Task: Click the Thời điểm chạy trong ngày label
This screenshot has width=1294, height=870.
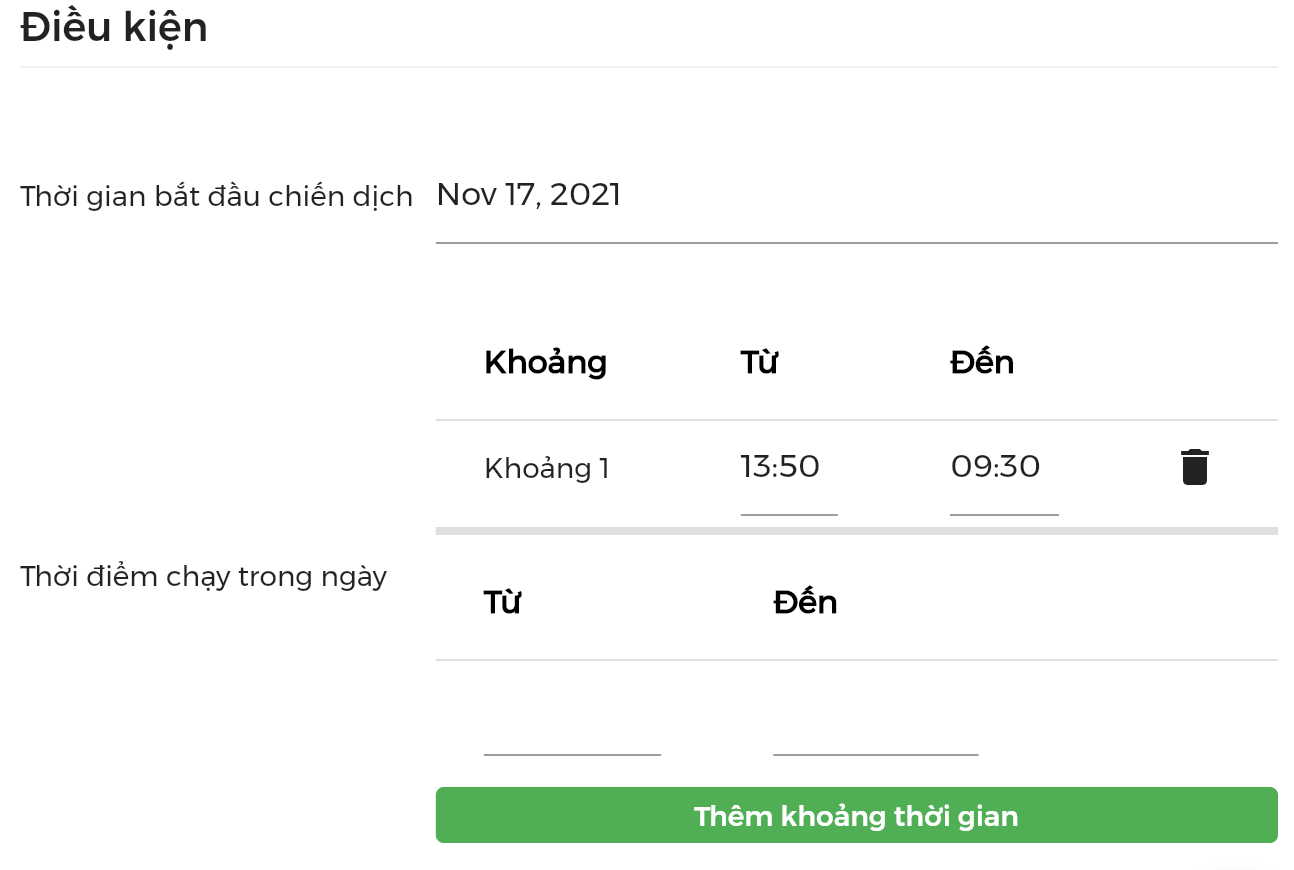Action: (203, 577)
